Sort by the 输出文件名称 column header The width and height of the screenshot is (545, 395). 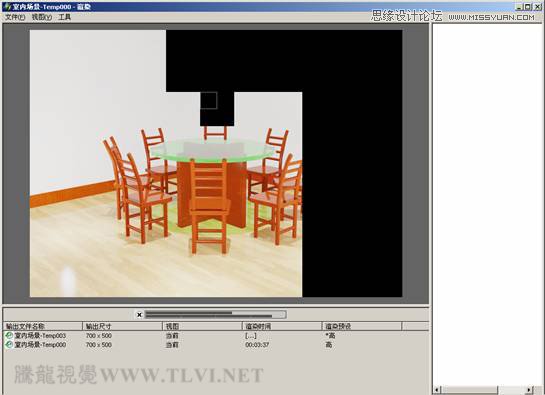point(42,326)
